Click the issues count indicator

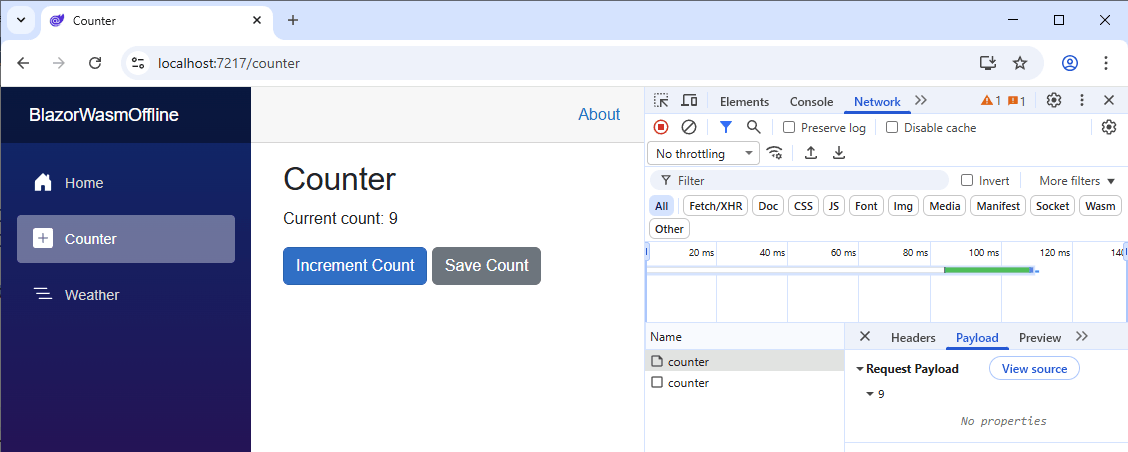[1016, 101]
